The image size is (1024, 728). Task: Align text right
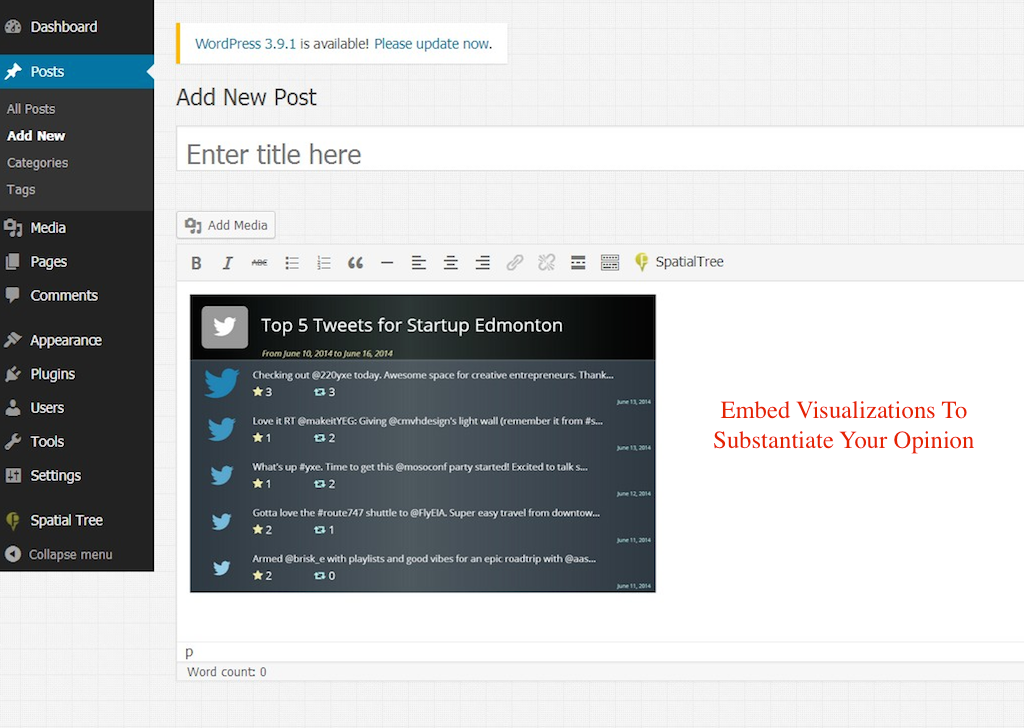(x=483, y=263)
